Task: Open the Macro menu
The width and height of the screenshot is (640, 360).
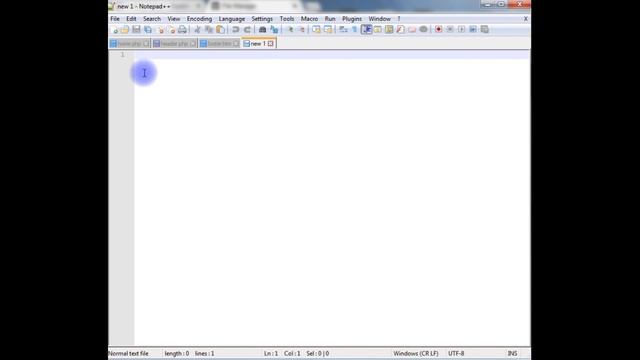Action: click(x=309, y=19)
